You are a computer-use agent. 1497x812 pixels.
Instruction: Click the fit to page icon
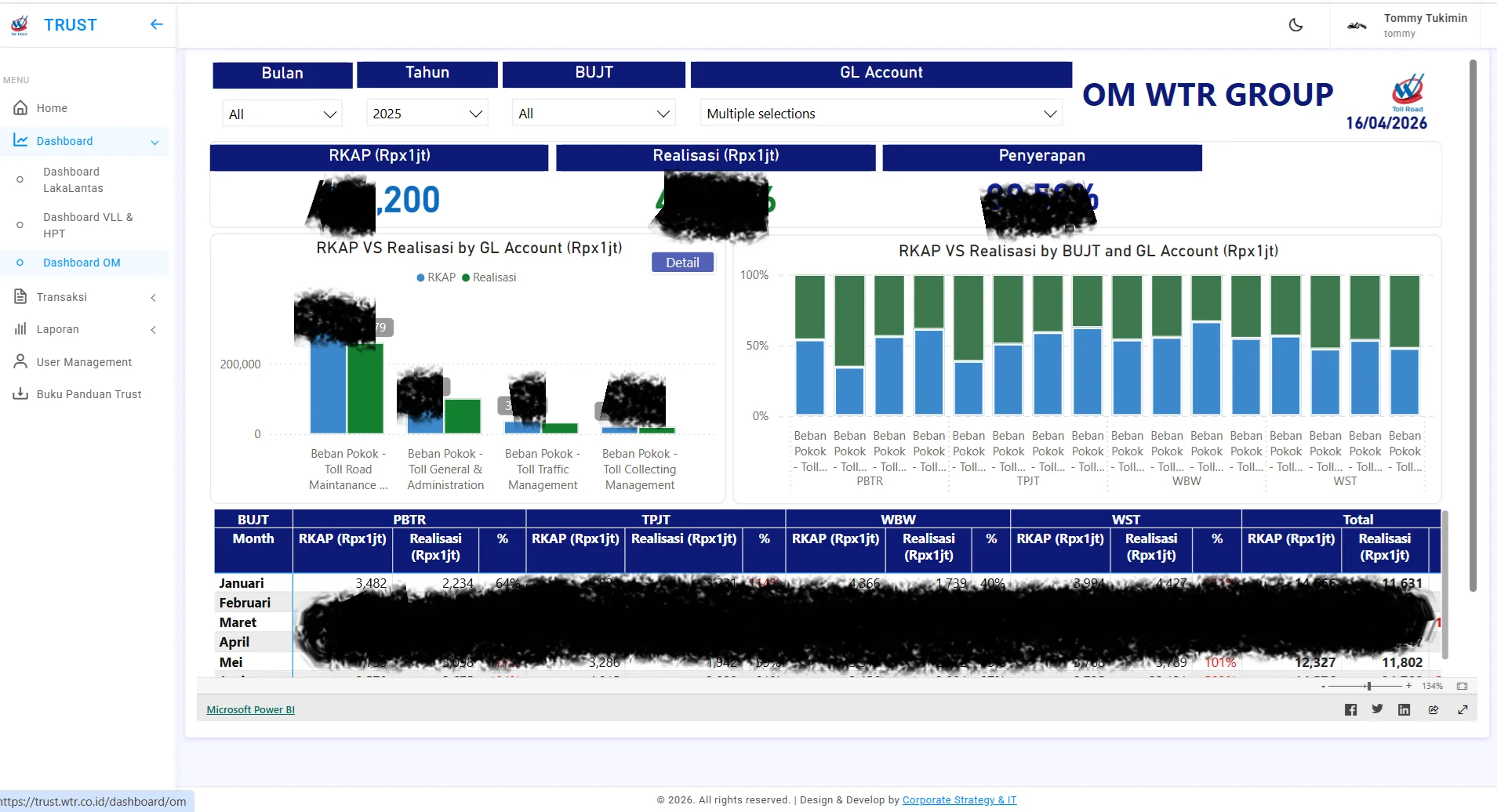pos(1462,686)
